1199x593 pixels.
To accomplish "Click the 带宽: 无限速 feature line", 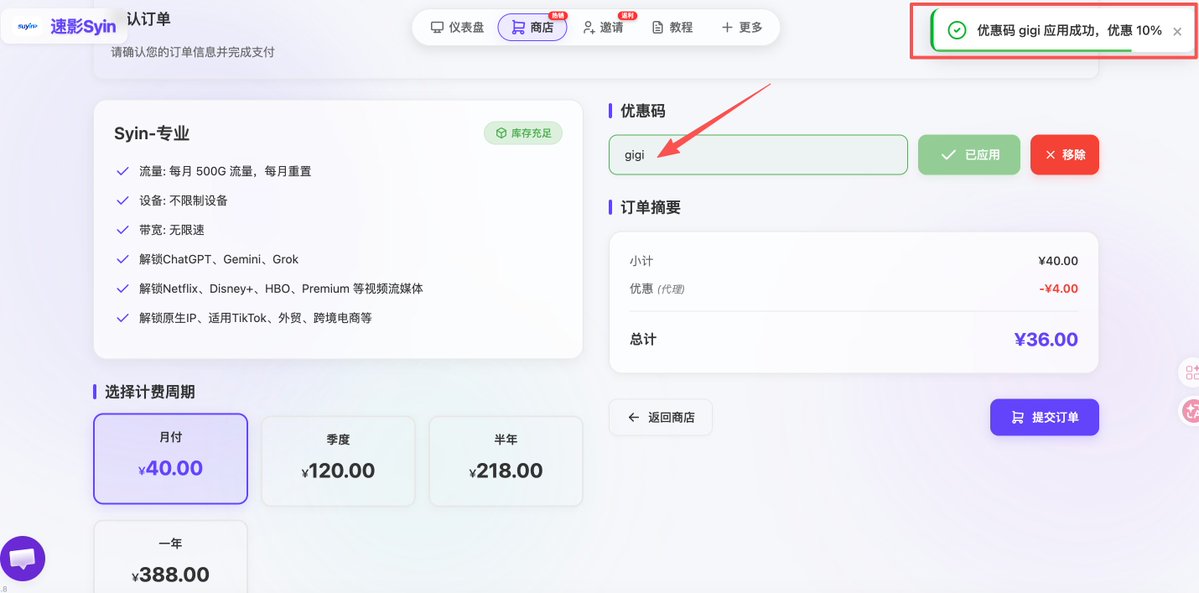I will (171, 230).
